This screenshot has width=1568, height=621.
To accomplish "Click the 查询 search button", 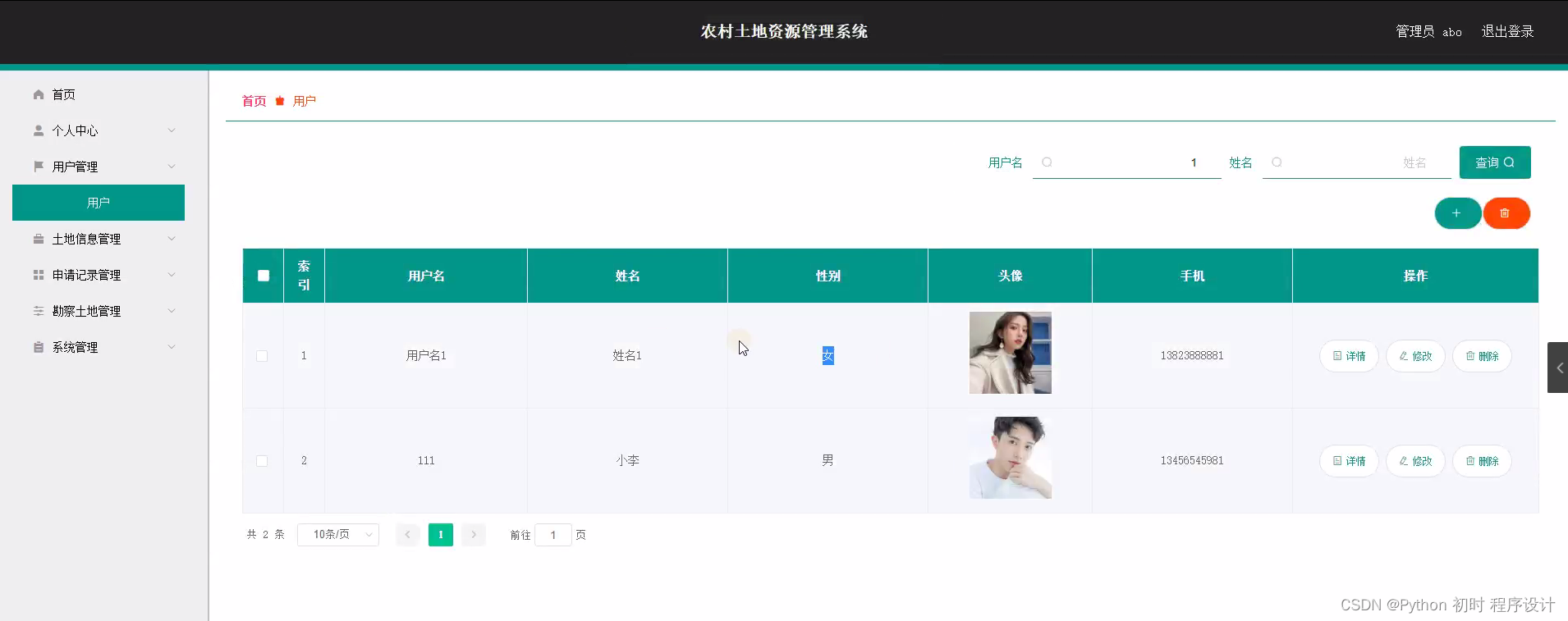I will pos(1495,162).
